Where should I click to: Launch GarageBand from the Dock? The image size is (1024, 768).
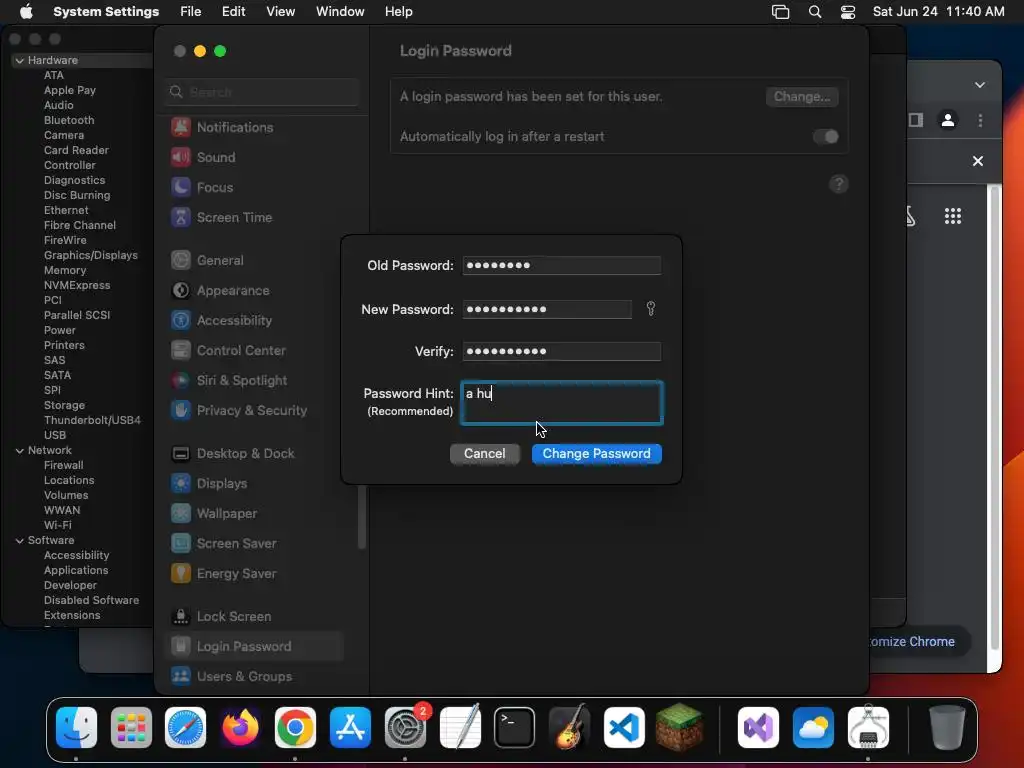[x=569, y=727]
